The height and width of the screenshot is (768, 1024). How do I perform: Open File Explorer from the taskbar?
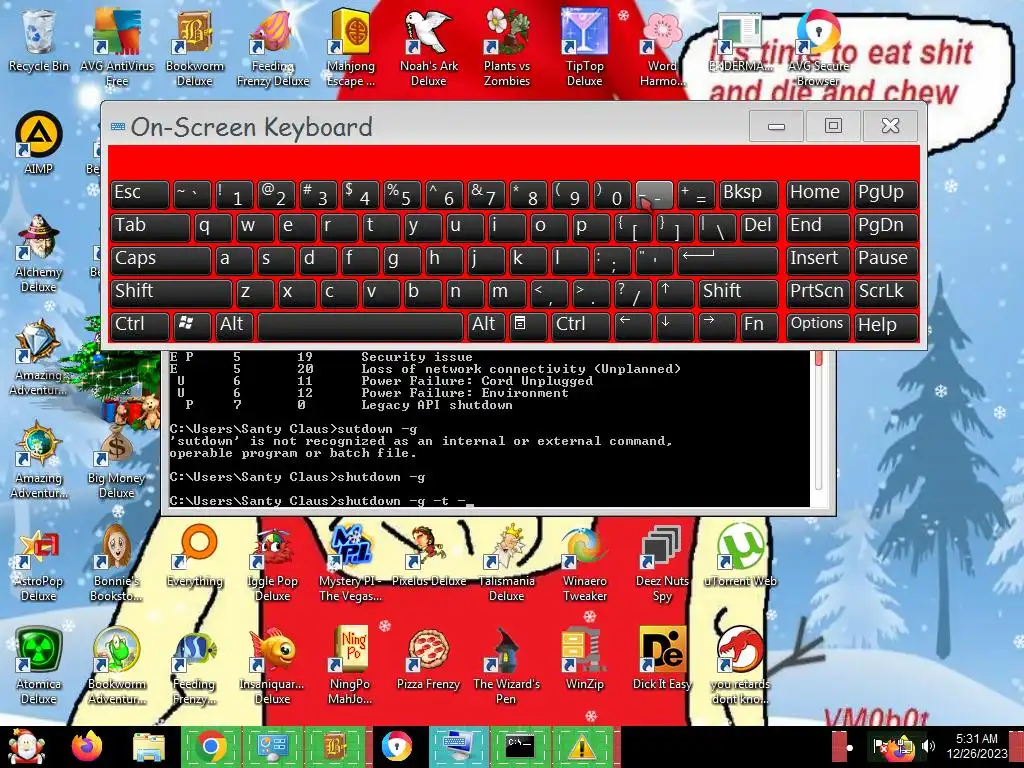click(x=149, y=747)
